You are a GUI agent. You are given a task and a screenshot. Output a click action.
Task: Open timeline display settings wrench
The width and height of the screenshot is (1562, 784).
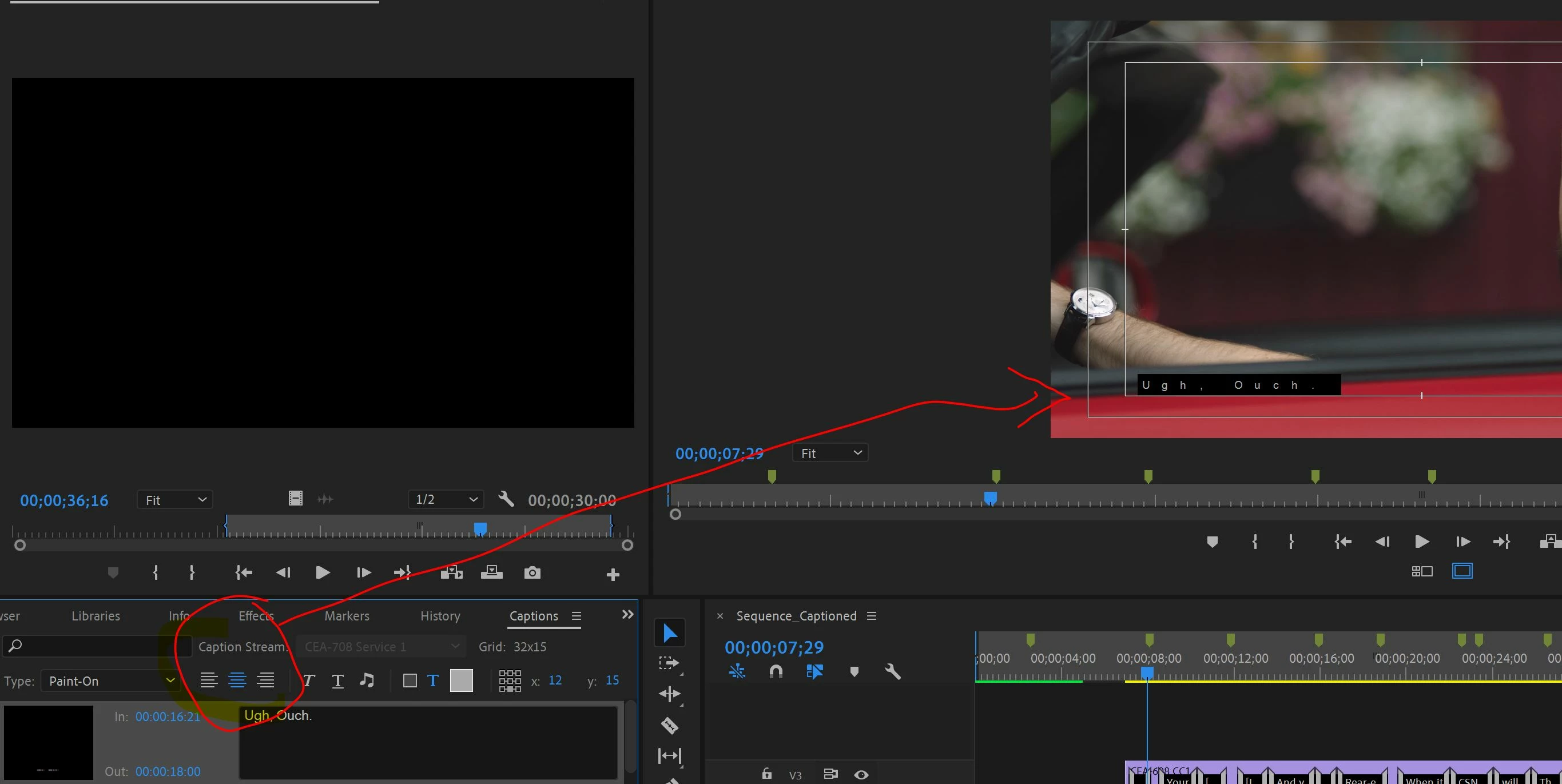[893, 671]
